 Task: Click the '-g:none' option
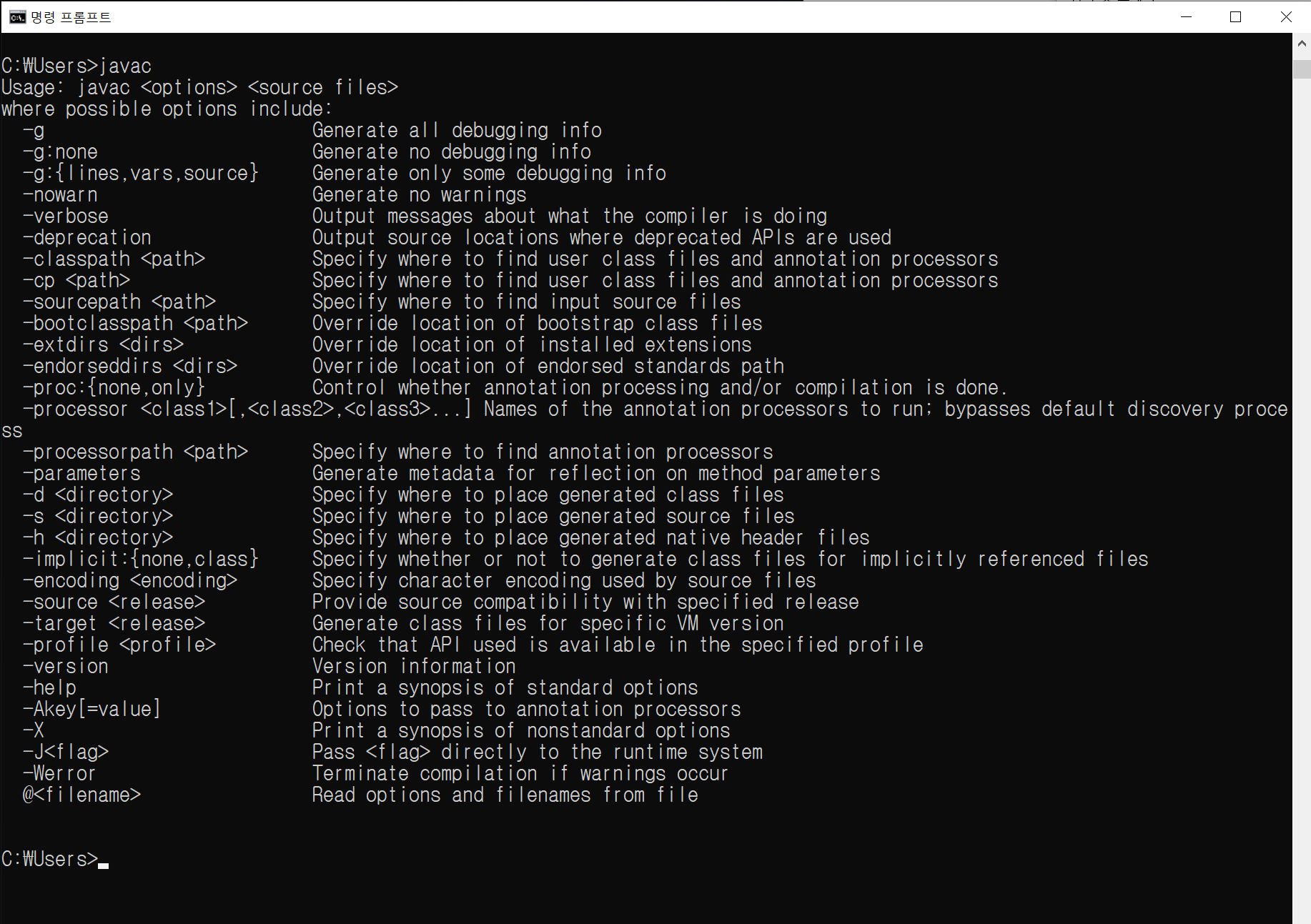(x=60, y=152)
